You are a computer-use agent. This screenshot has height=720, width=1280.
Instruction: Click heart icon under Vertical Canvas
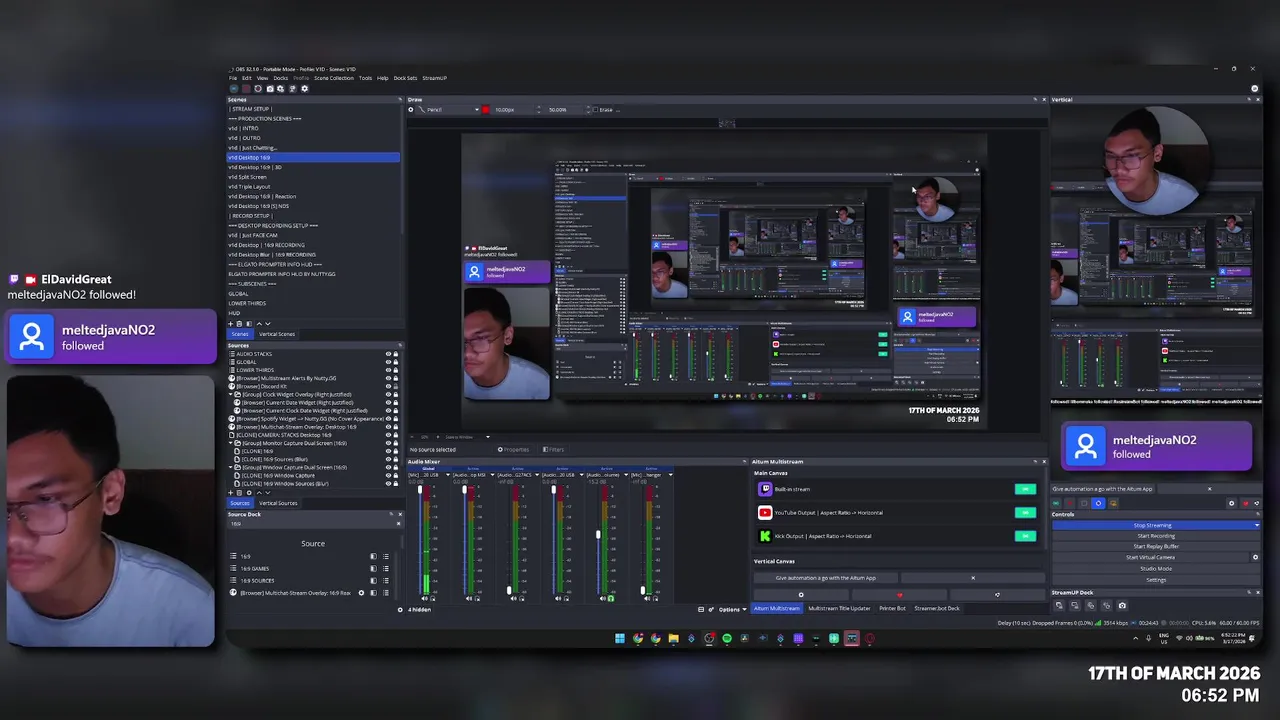coord(899,595)
